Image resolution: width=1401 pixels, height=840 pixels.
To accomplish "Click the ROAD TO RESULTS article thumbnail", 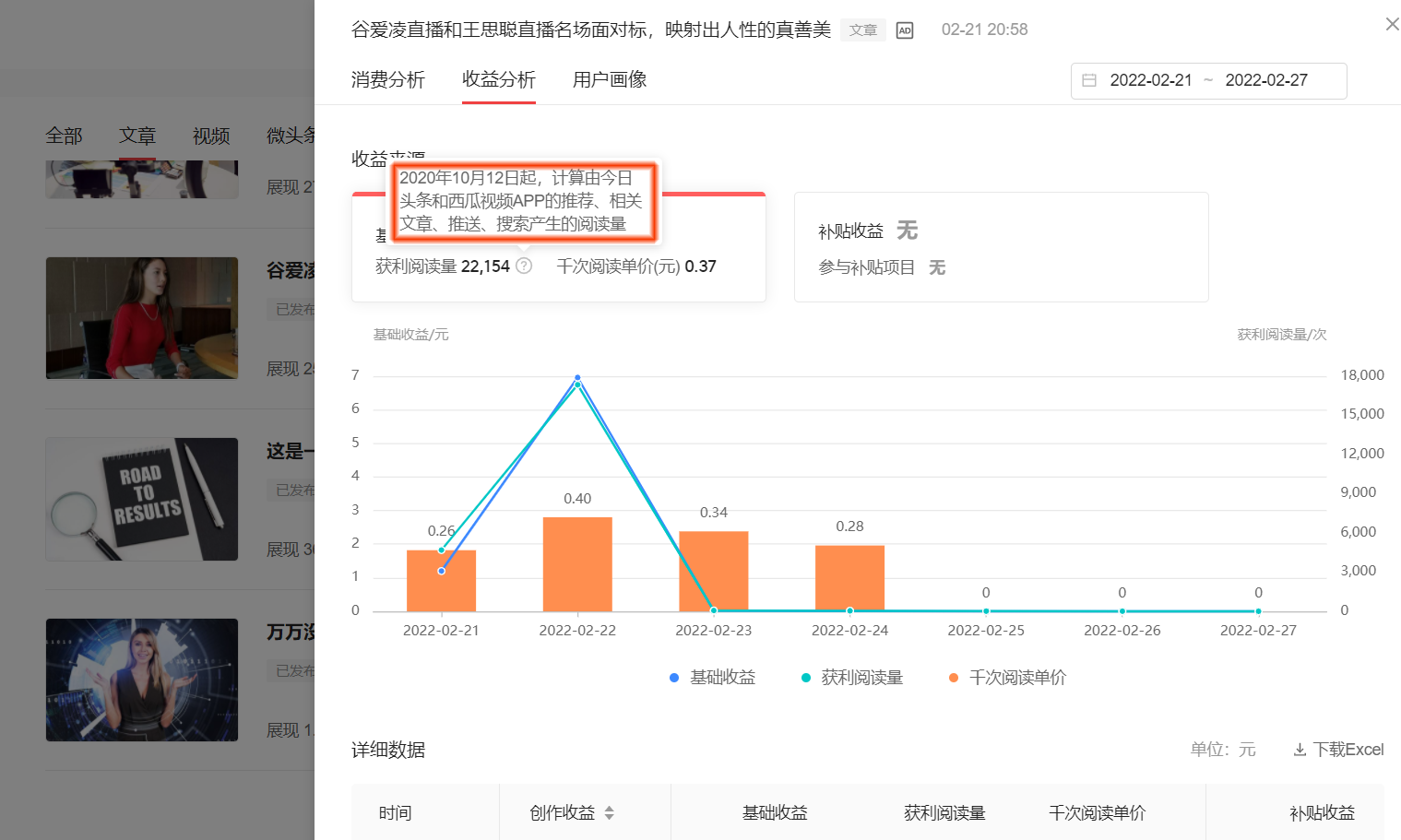I will point(141,499).
